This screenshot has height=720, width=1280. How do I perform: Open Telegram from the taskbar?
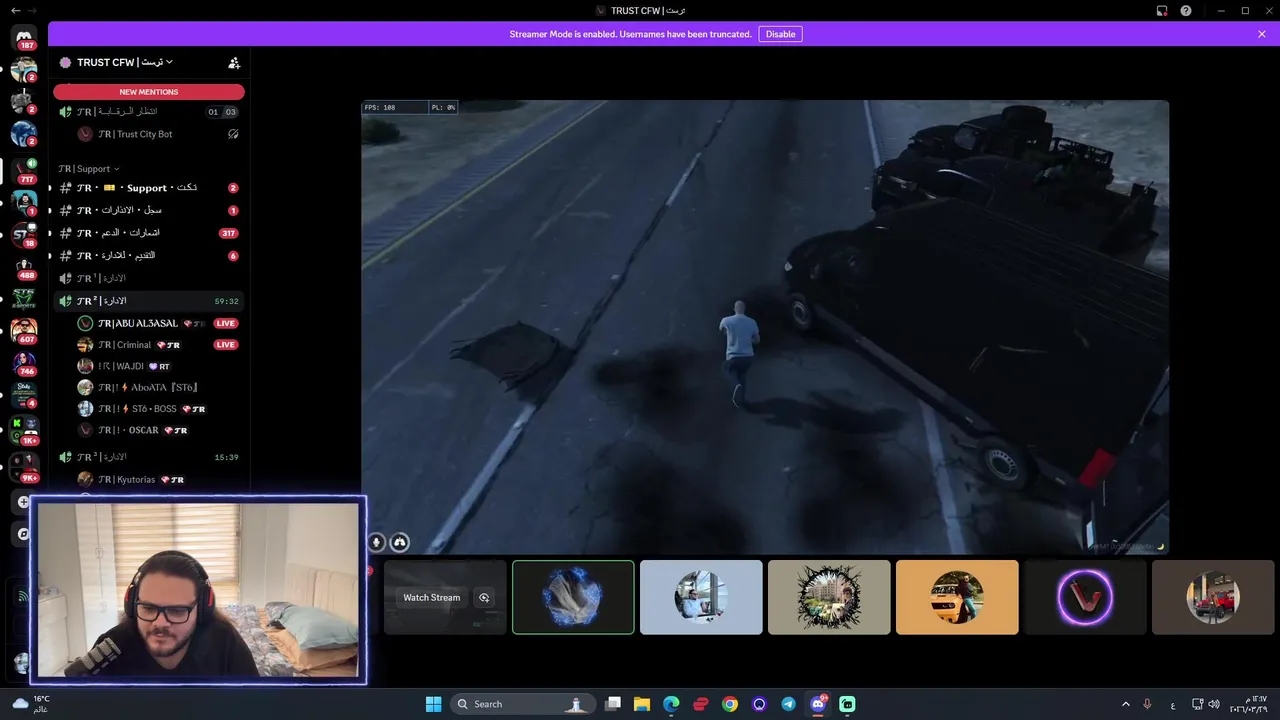(788, 704)
